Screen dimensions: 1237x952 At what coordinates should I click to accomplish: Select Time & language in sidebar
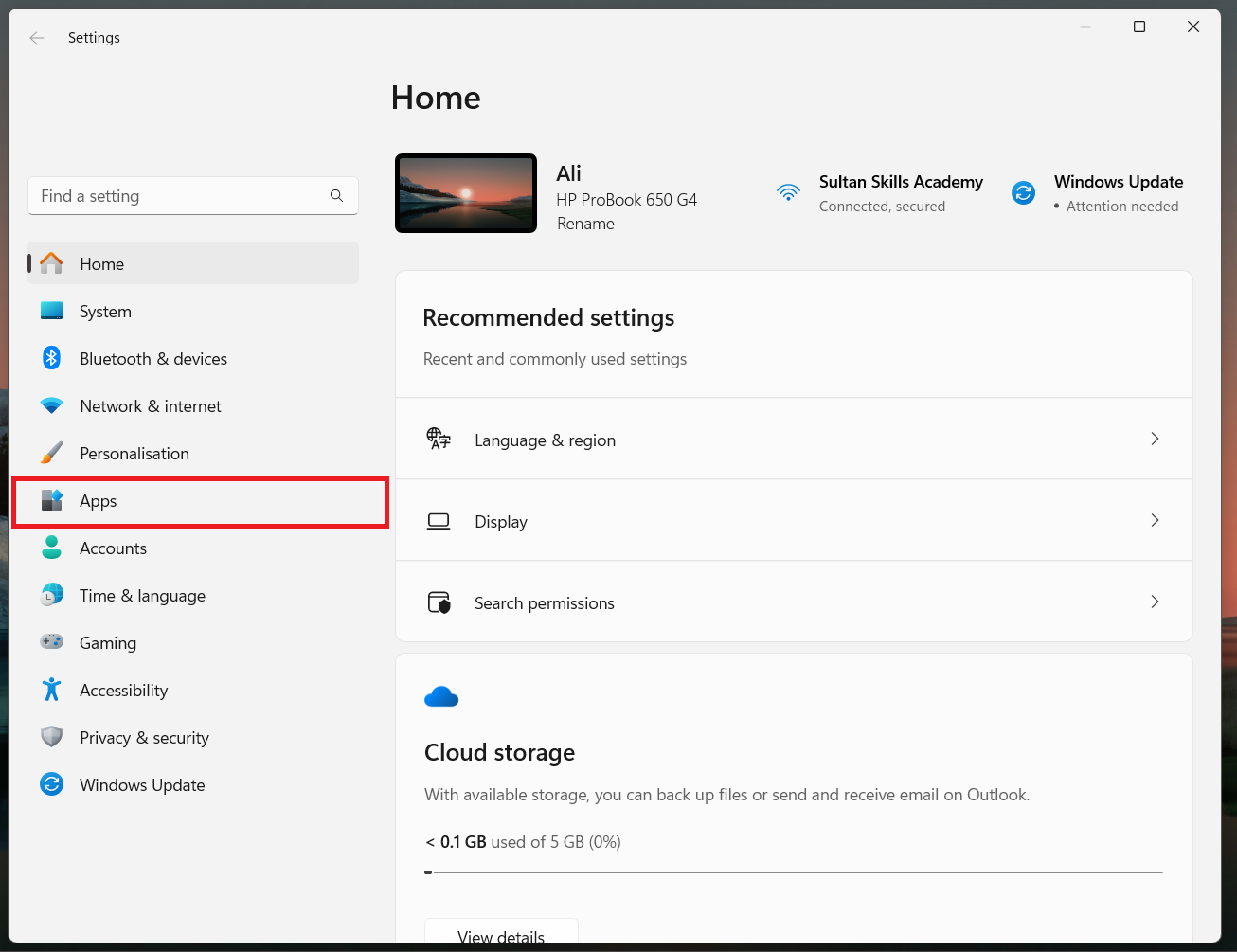(142, 596)
